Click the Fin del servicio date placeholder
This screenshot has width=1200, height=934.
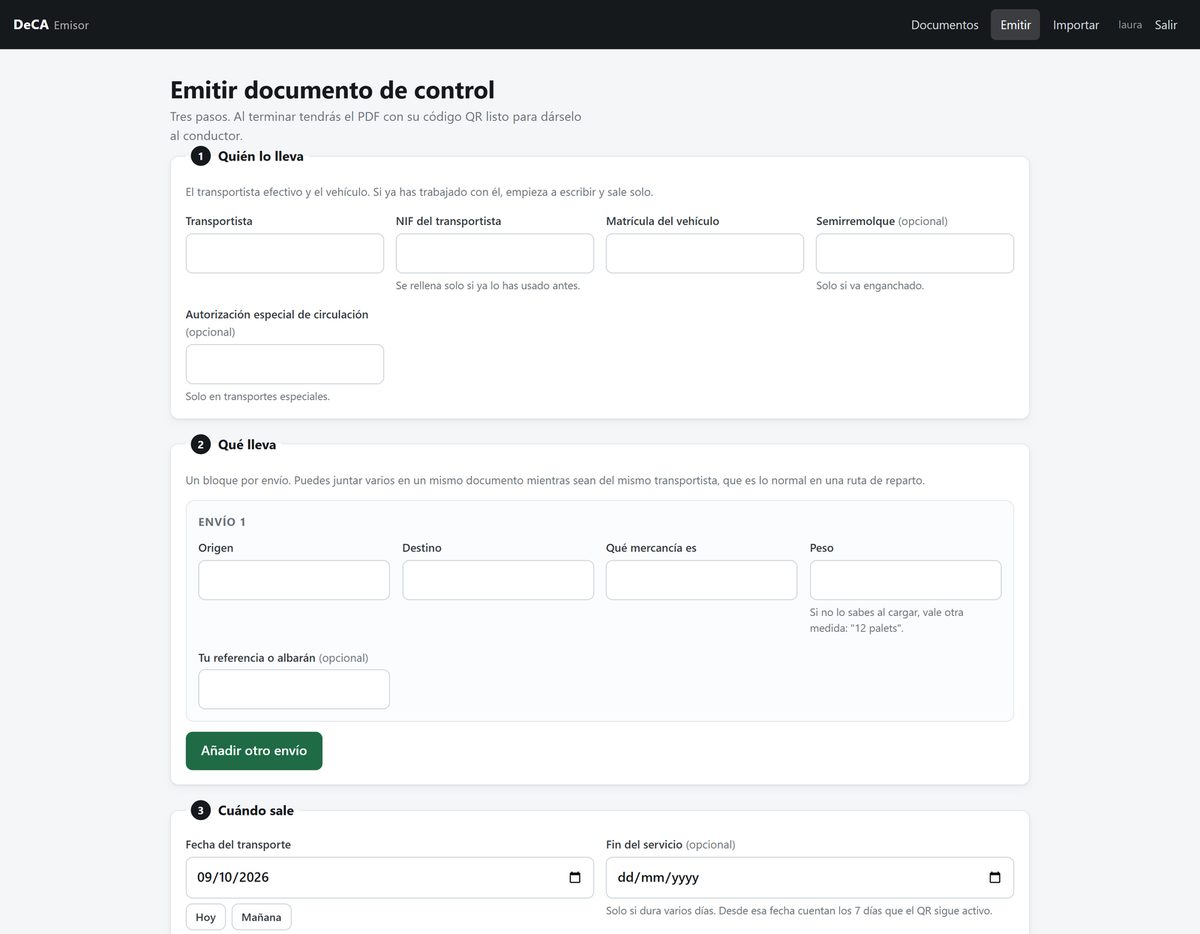point(658,878)
